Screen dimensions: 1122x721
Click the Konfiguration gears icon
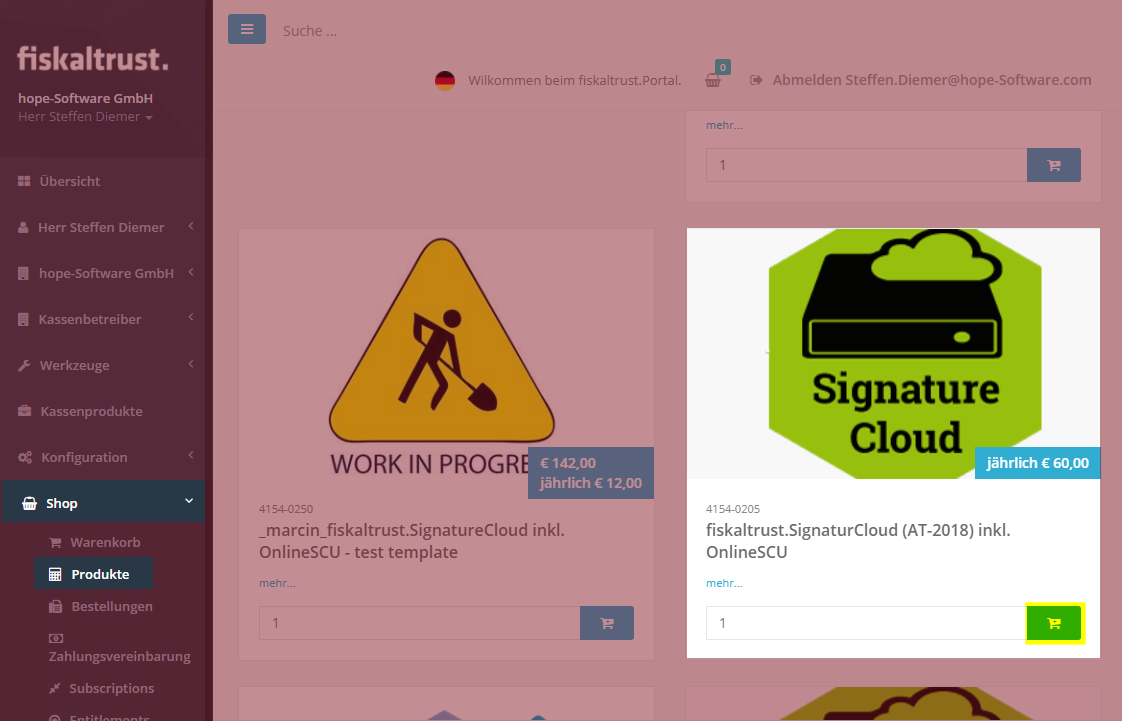25,458
